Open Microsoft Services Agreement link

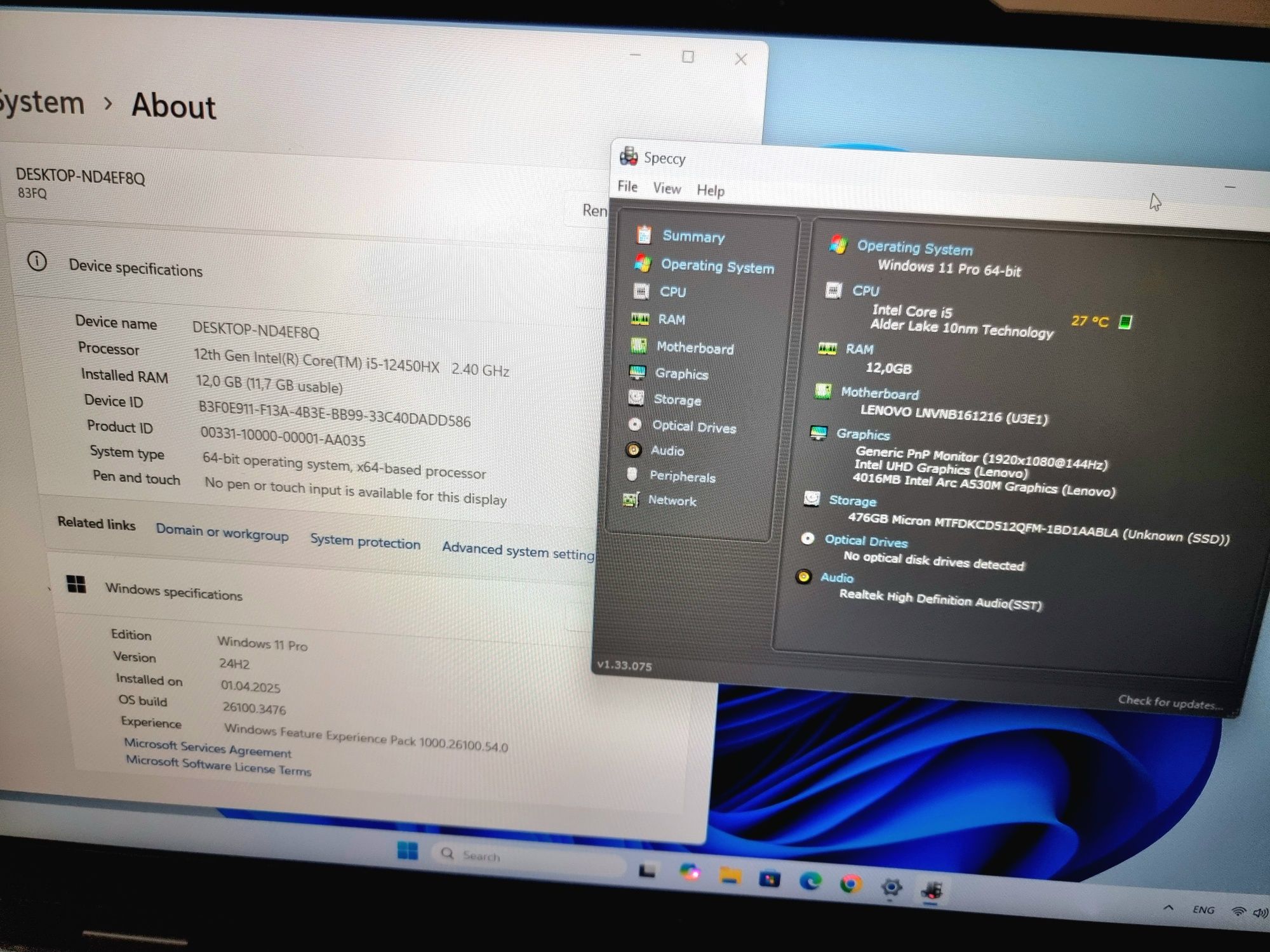tap(208, 747)
